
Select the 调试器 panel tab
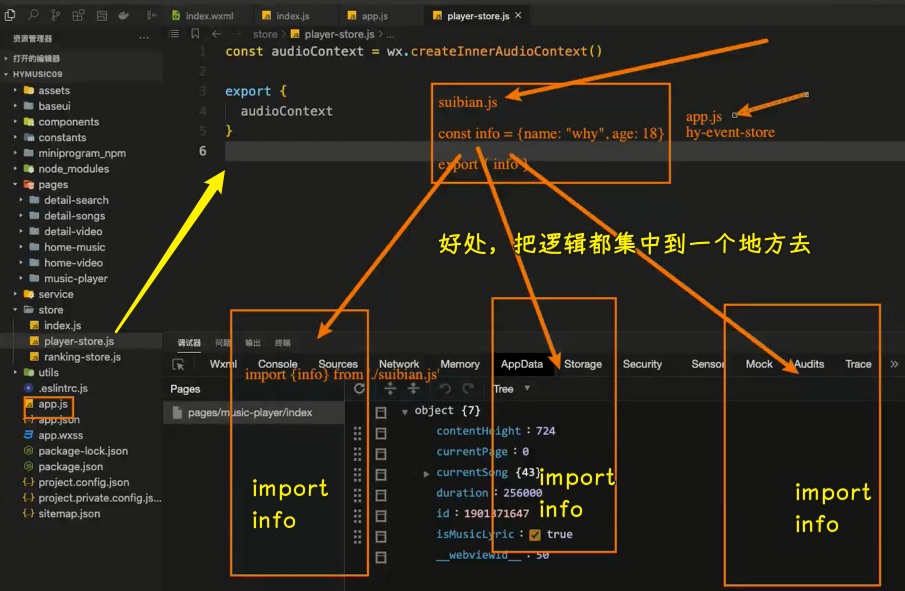tap(189, 343)
